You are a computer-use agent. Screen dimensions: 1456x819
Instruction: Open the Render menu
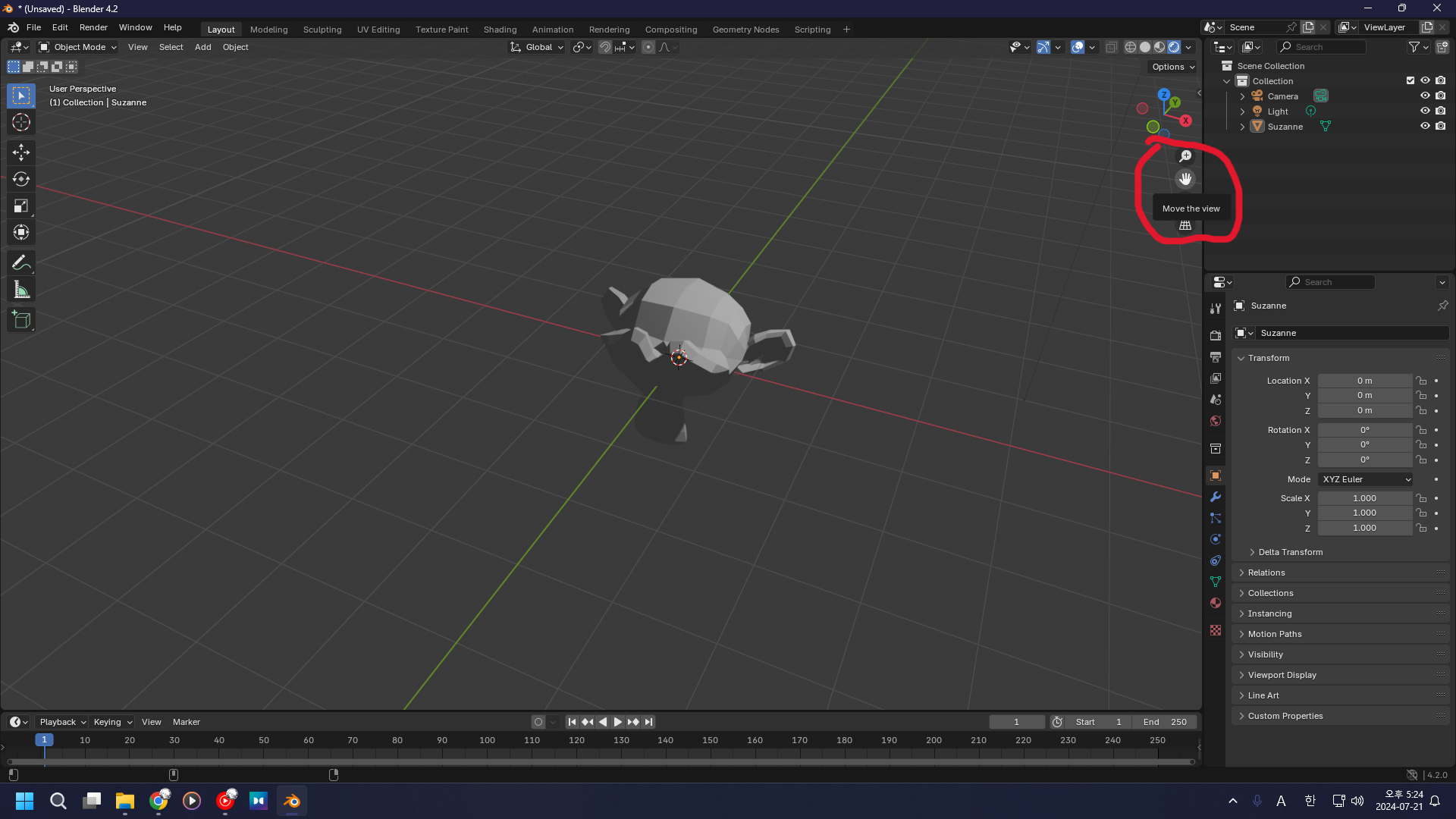tap(93, 27)
